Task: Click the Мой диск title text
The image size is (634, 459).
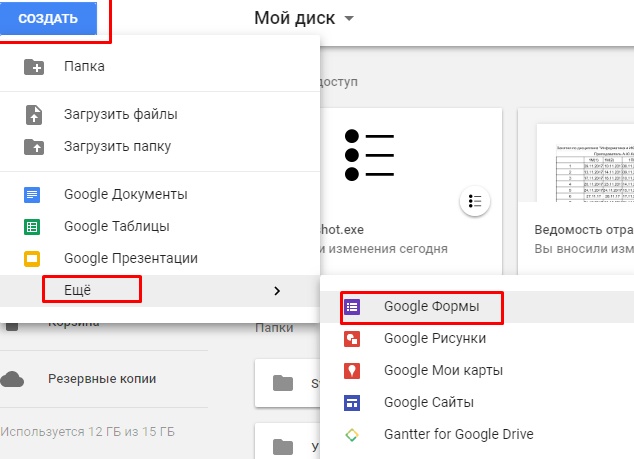Action: (x=294, y=18)
